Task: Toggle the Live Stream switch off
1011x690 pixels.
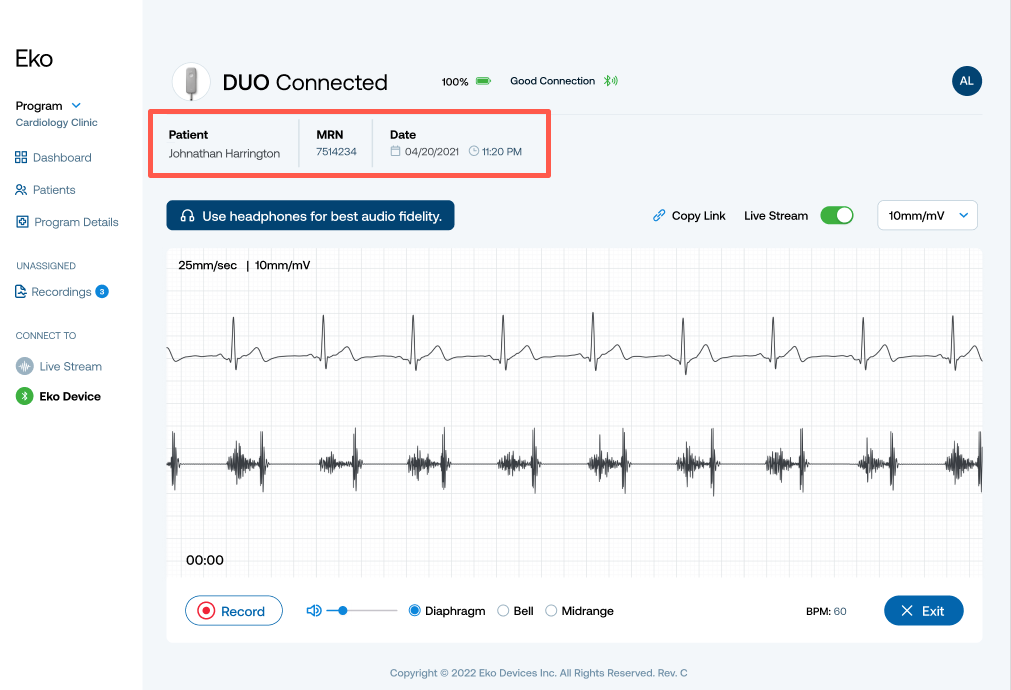Action: point(836,215)
